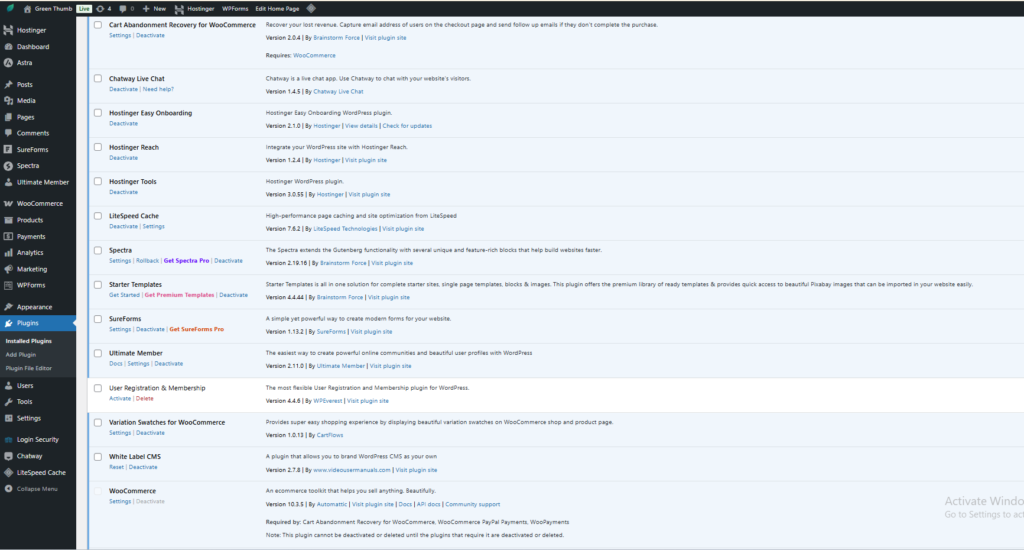Image resolution: width=1024 pixels, height=550 pixels.
Task: Click the Dashboard icon in sidebar
Action: pos(8,46)
